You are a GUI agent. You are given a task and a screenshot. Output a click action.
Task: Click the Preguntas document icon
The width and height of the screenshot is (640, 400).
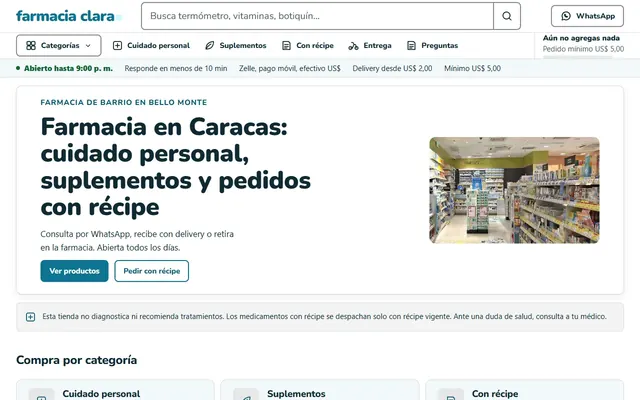click(x=411, y=45)
